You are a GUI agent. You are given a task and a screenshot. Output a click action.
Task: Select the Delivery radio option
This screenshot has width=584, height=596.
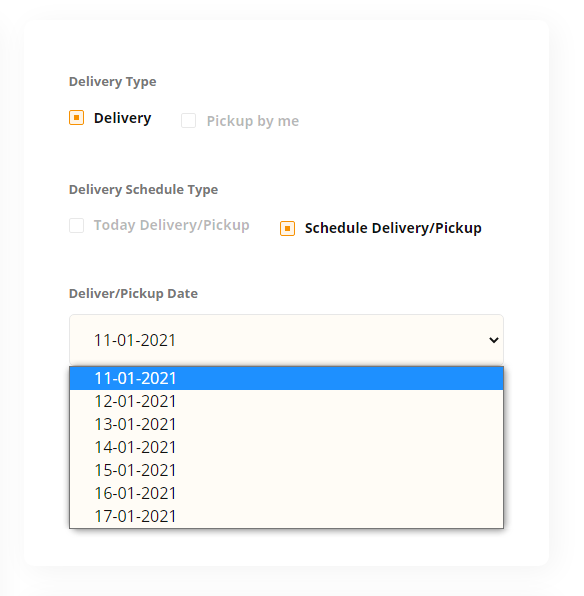(76, 117)
